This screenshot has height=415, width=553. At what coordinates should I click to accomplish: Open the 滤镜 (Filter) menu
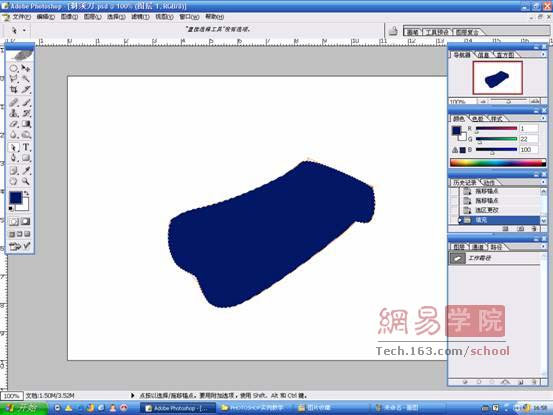coord(140,17)
